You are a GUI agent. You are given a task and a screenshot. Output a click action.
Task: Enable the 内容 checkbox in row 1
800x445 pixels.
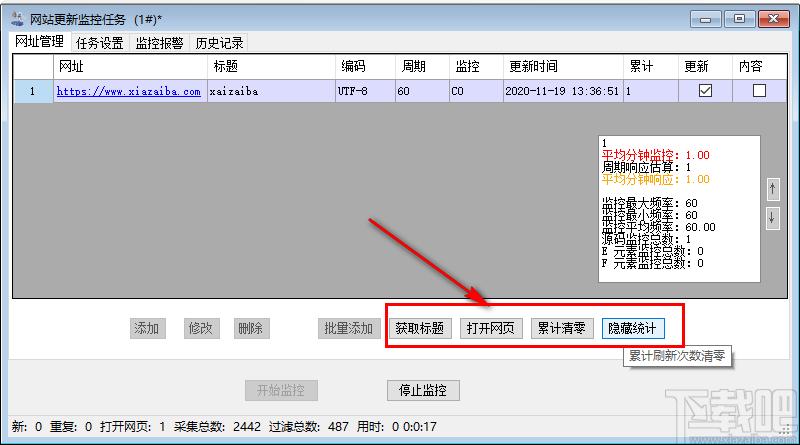pos(759,91)
